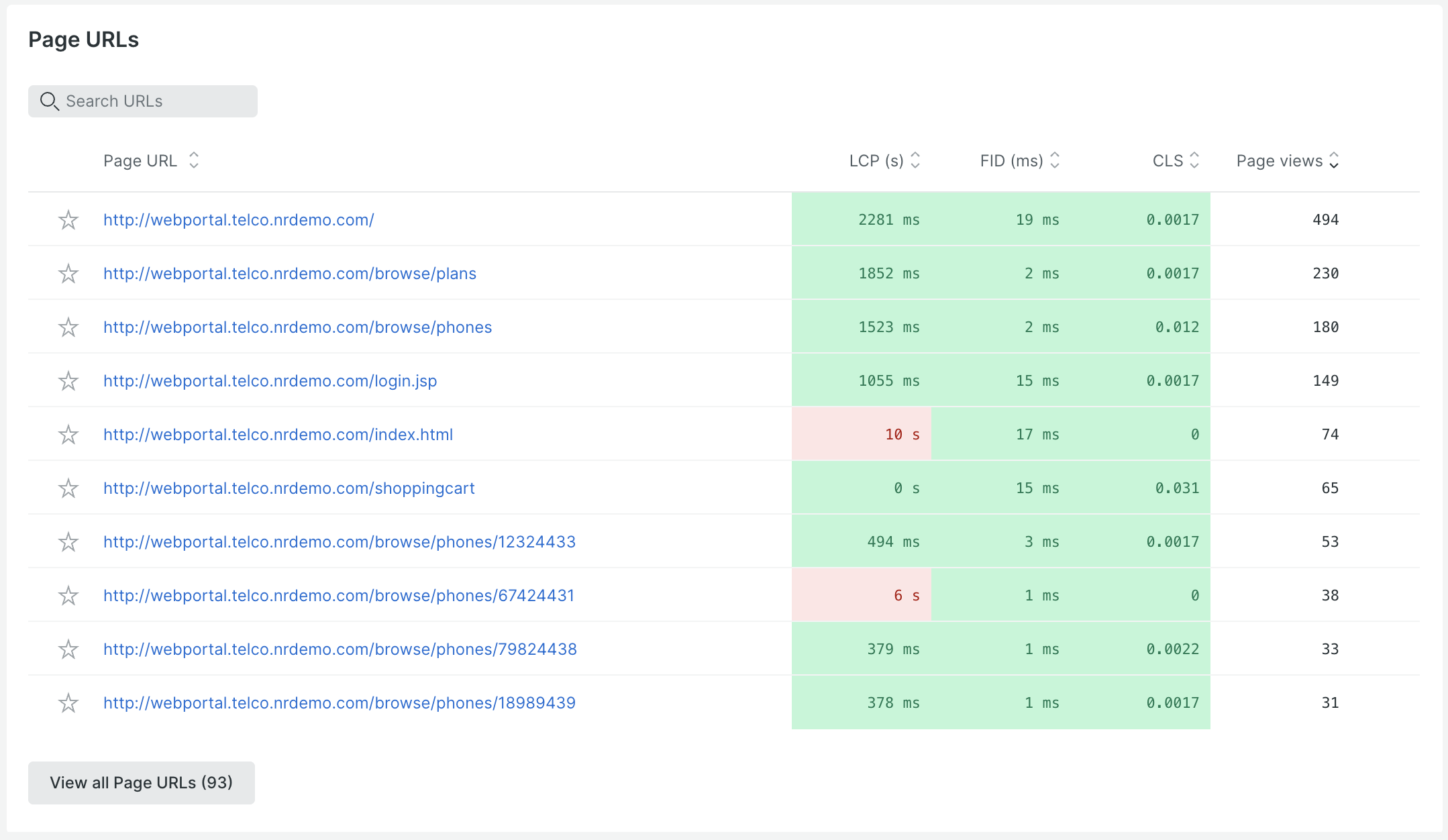Viewport: 1448px width, 840px height.
Task: Star the webportal.telco.nrdemo.com/ root URL row
Action: (68, 220)
